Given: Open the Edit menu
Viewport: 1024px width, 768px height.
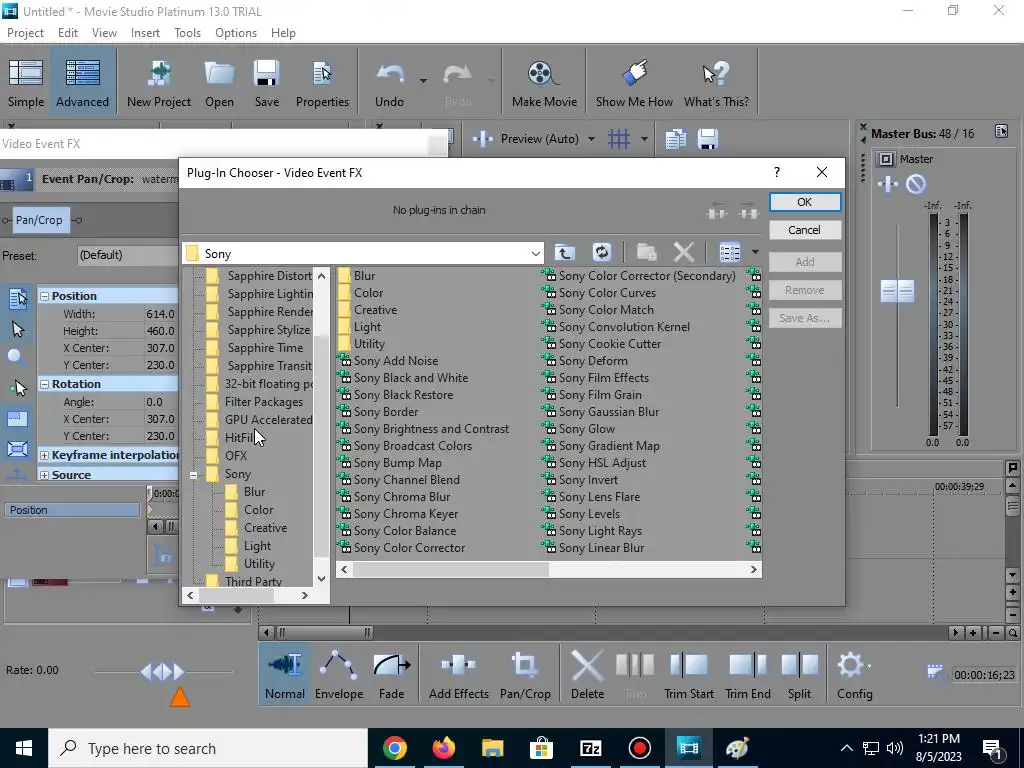Looking at the screenshot, I should pyautogui.click(x=68, y=33).
